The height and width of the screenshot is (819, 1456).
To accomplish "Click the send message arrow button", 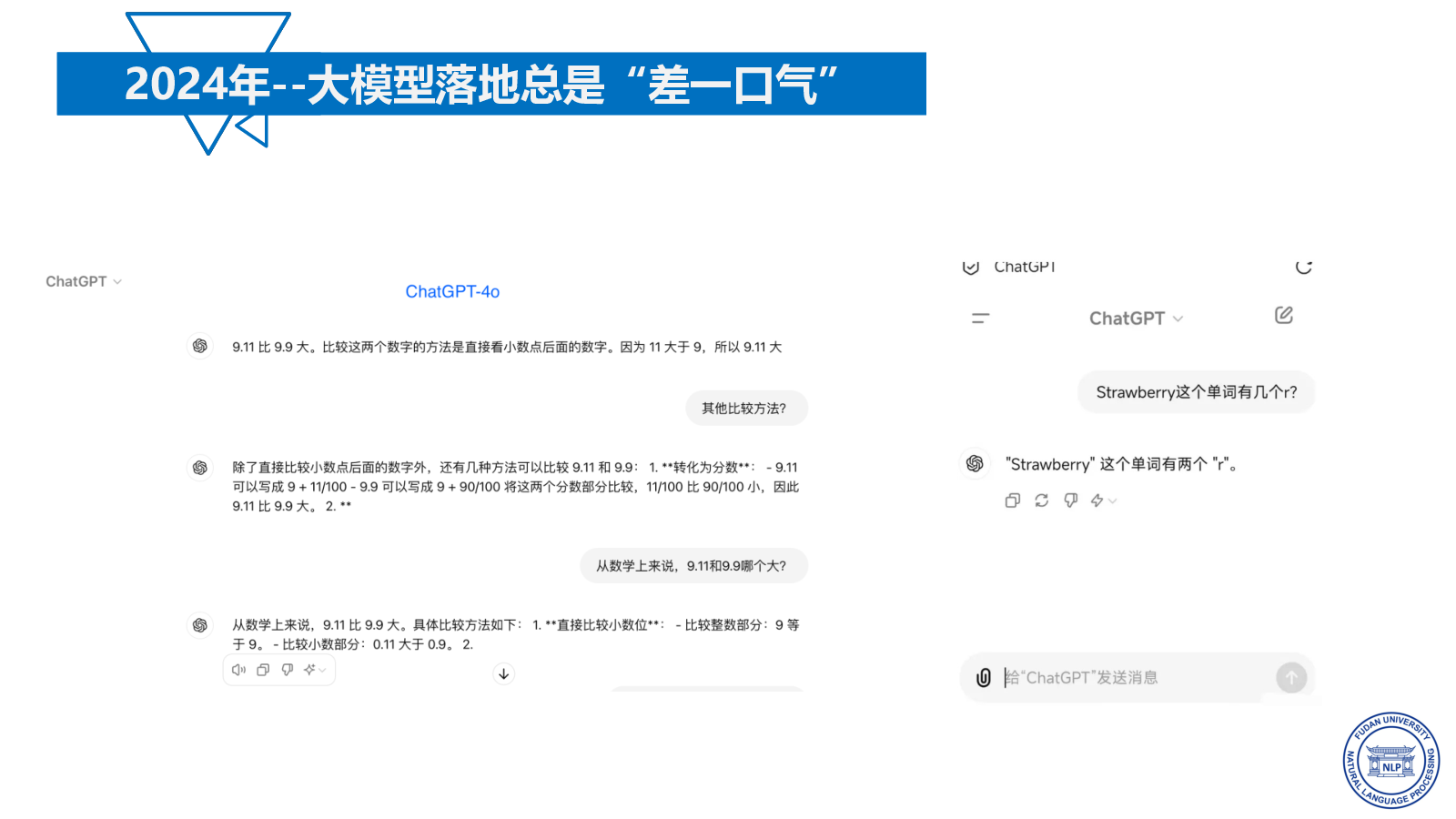I will tap(1291, 677).
